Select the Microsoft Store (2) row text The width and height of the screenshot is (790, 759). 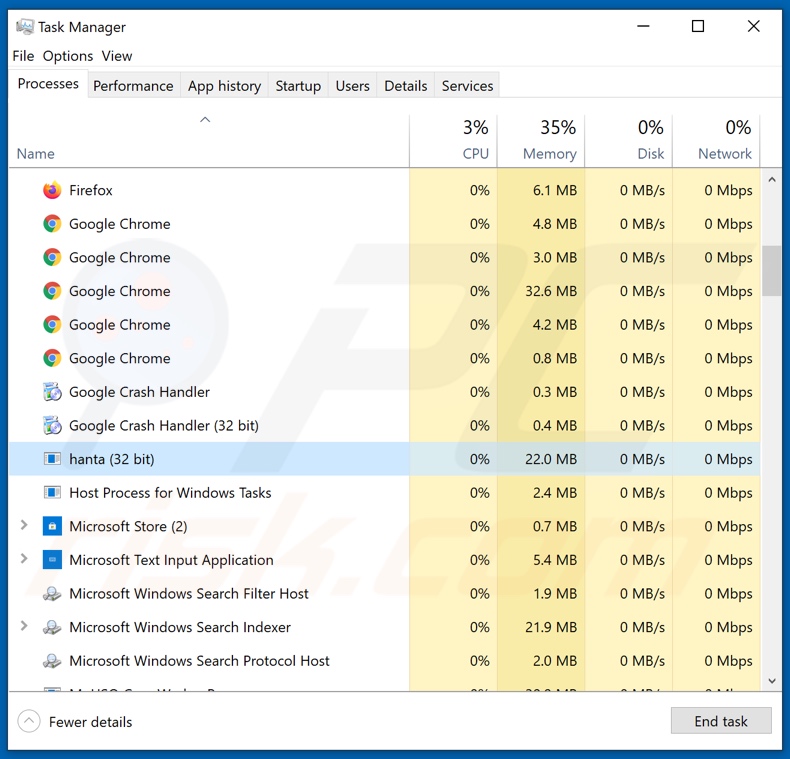(x=128, y=526)
